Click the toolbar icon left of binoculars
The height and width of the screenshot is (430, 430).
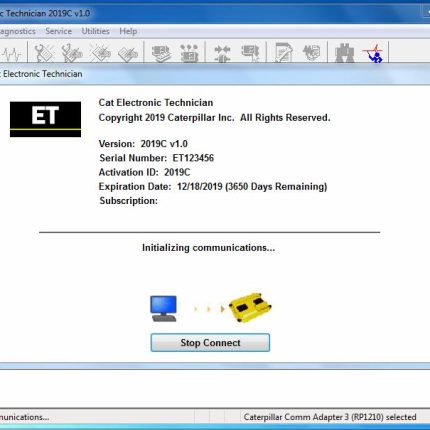pos(311,53)
